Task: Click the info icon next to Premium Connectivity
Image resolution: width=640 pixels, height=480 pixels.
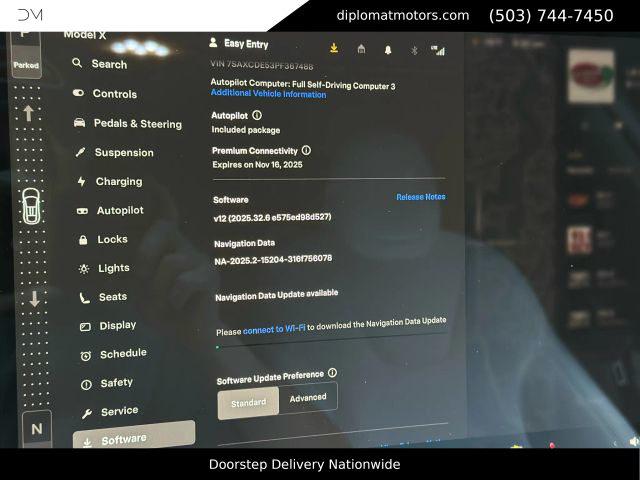Action: tap(306, 150)
